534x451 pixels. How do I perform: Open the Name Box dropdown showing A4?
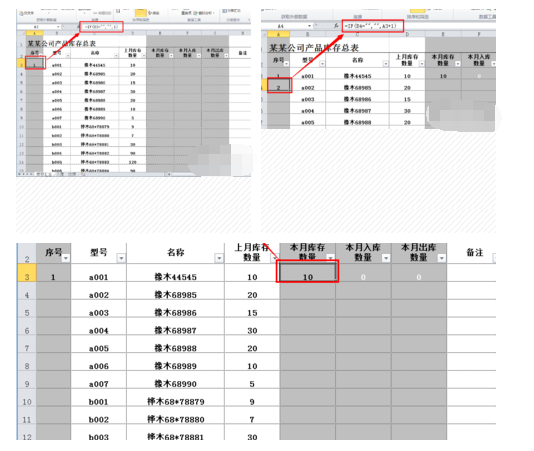pos(309,26)
